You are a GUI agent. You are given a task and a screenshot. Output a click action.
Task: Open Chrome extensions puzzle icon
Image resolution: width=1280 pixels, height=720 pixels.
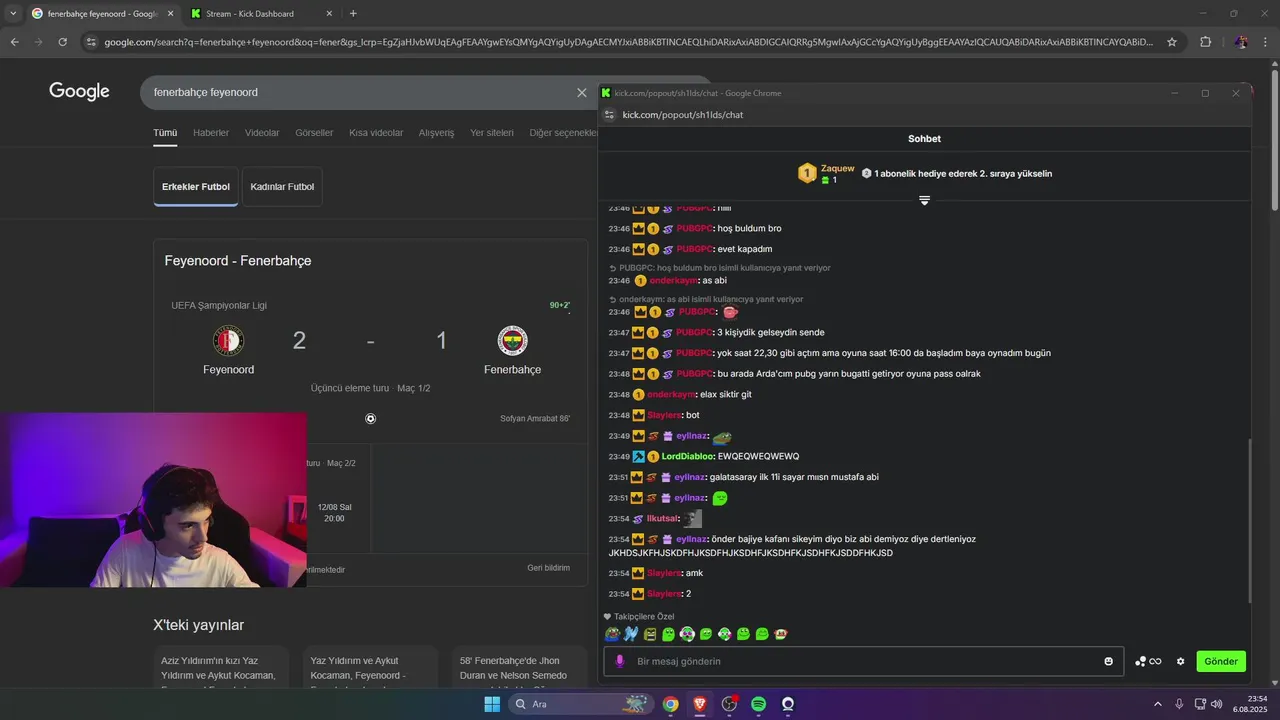point(1205,42)
